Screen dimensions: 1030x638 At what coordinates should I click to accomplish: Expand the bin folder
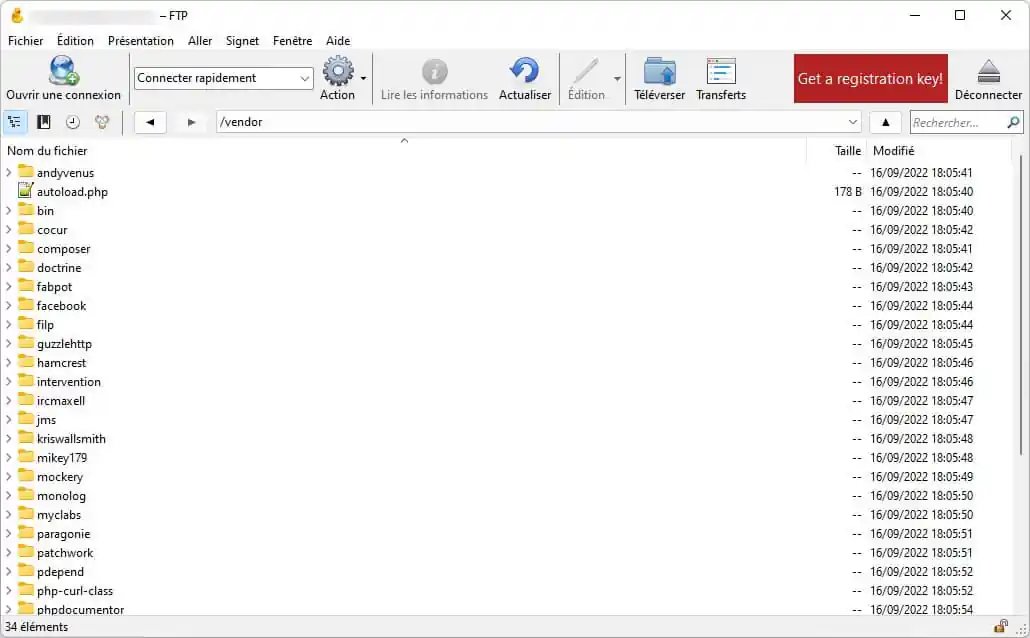pos(9,210)
